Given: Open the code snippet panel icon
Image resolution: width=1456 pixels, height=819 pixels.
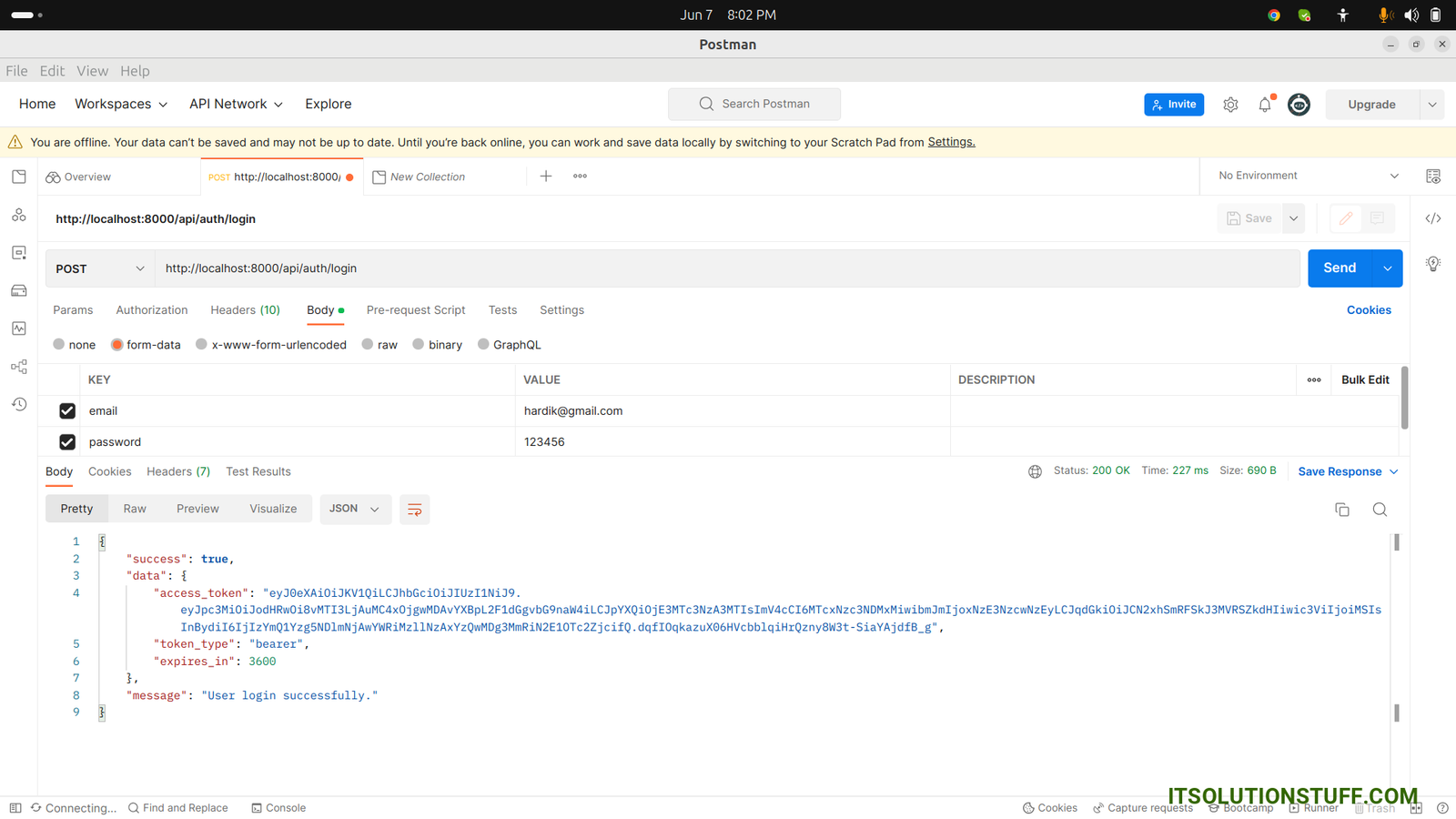Looking at the screenshot, I should 1432,218.
